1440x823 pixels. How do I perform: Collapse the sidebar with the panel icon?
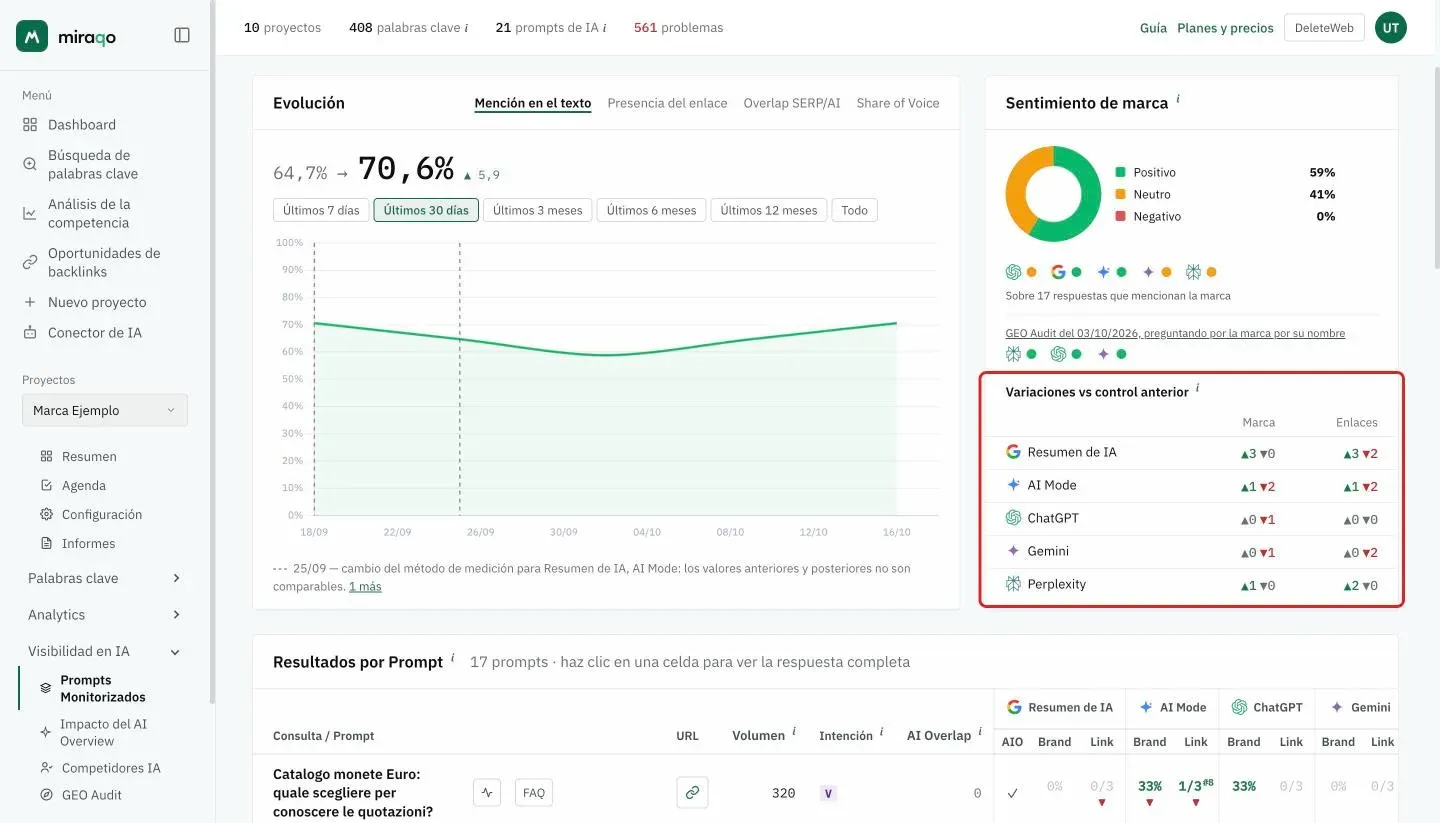[182, 35]
